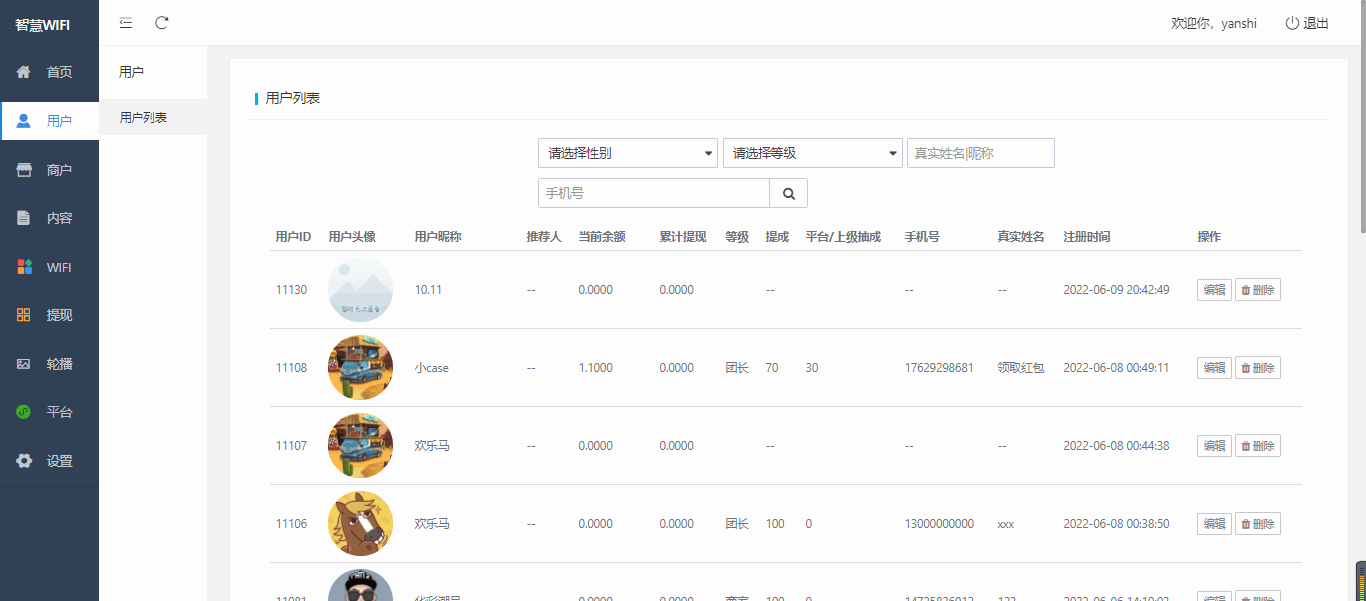Click 编辑 button for user 11106
This screenshot has width=1366, height=601.
tap(1214, 524)
